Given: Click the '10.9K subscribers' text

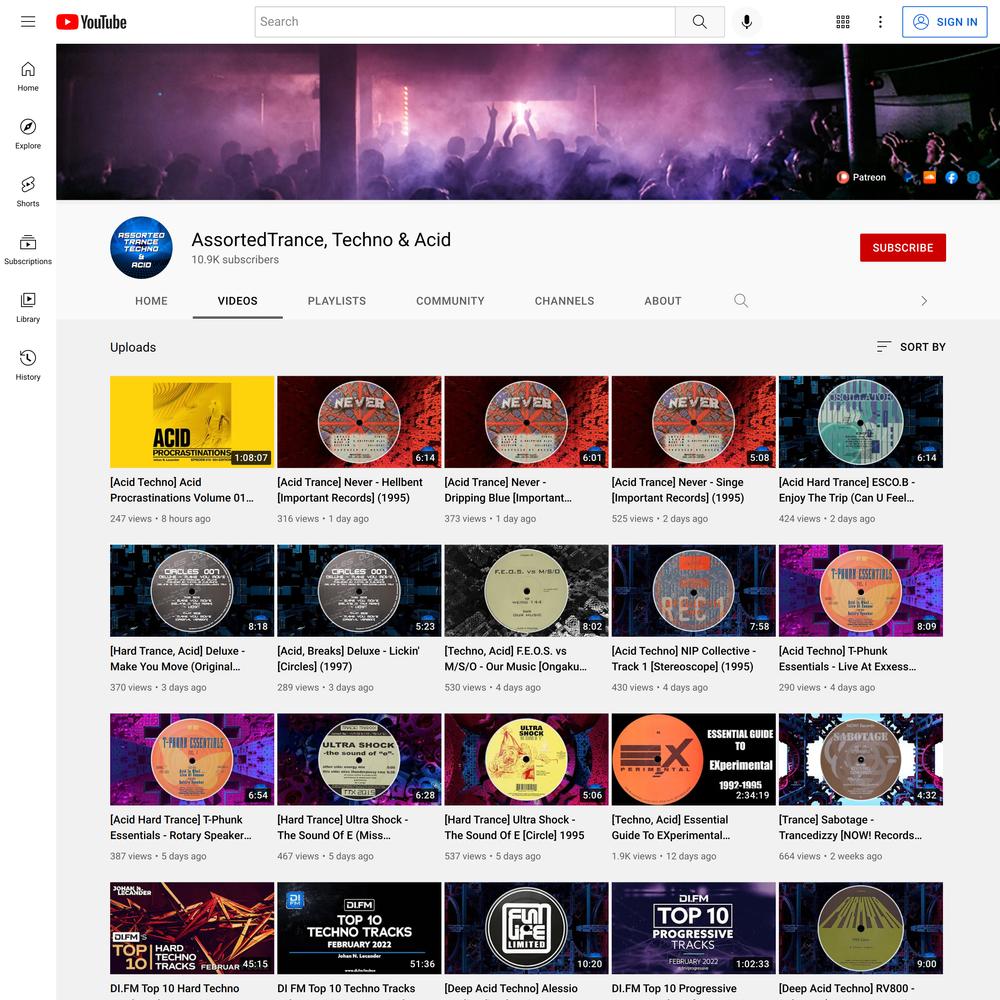Looking at the screenshot, I should click(235, 260).
